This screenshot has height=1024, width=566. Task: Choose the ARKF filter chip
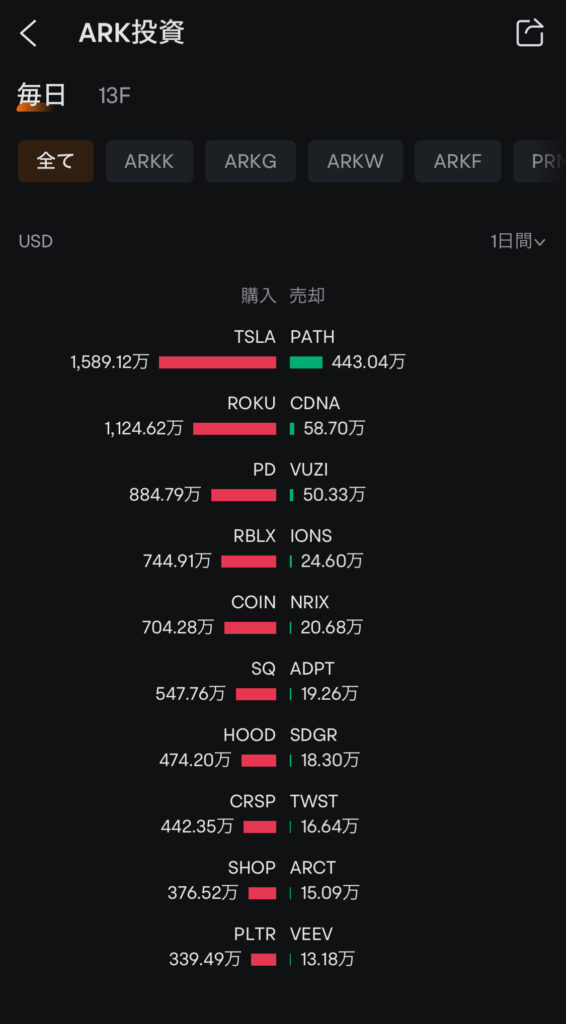tap(458, 161)
